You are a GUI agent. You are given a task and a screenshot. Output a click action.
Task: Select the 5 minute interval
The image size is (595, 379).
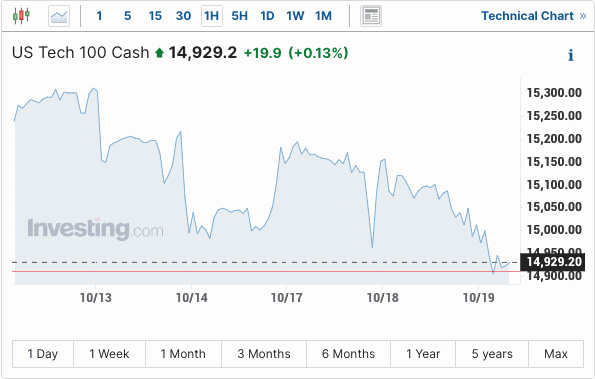coord(128,16)
